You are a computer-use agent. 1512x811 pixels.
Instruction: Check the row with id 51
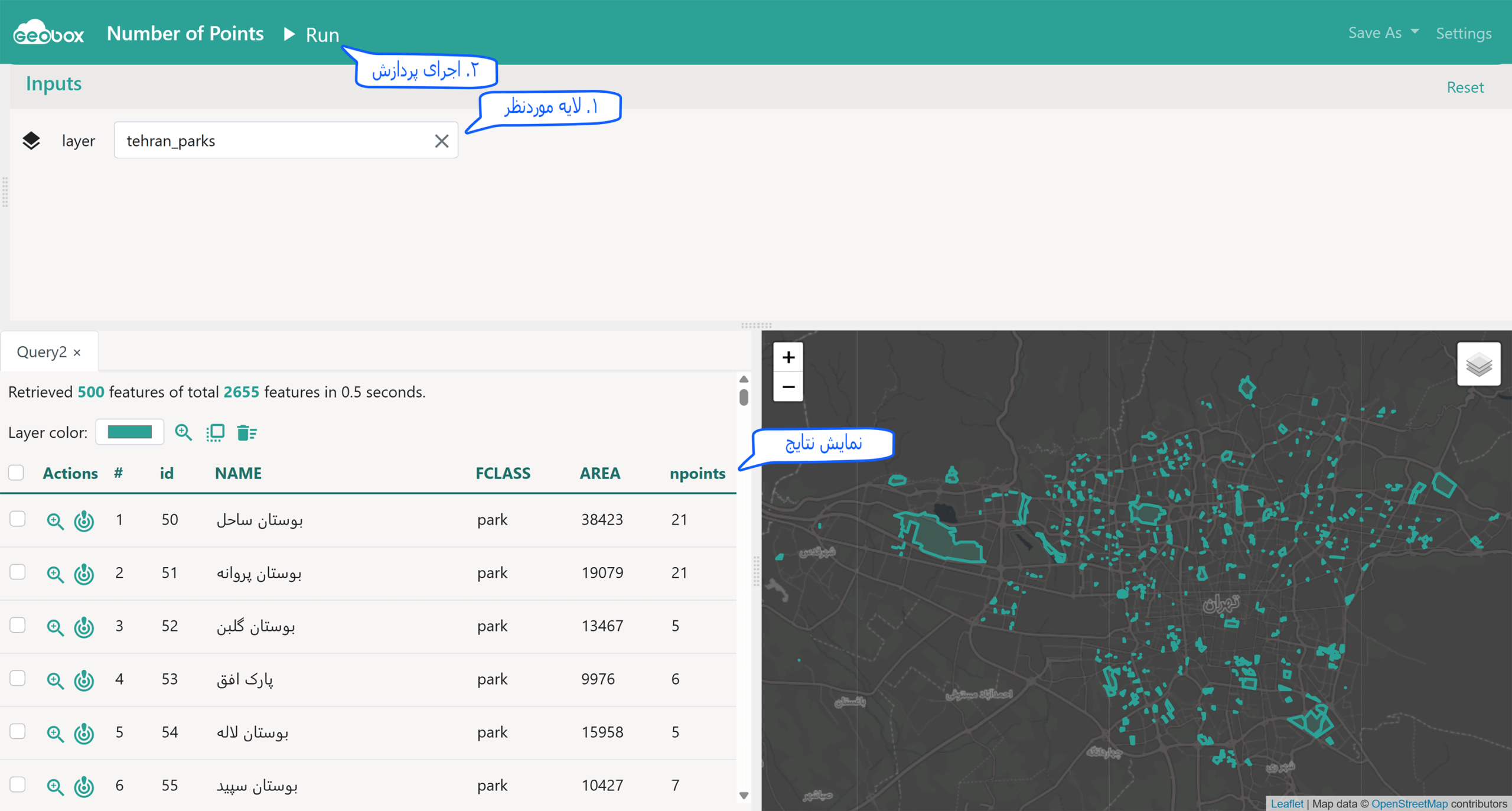coord(17,572)
